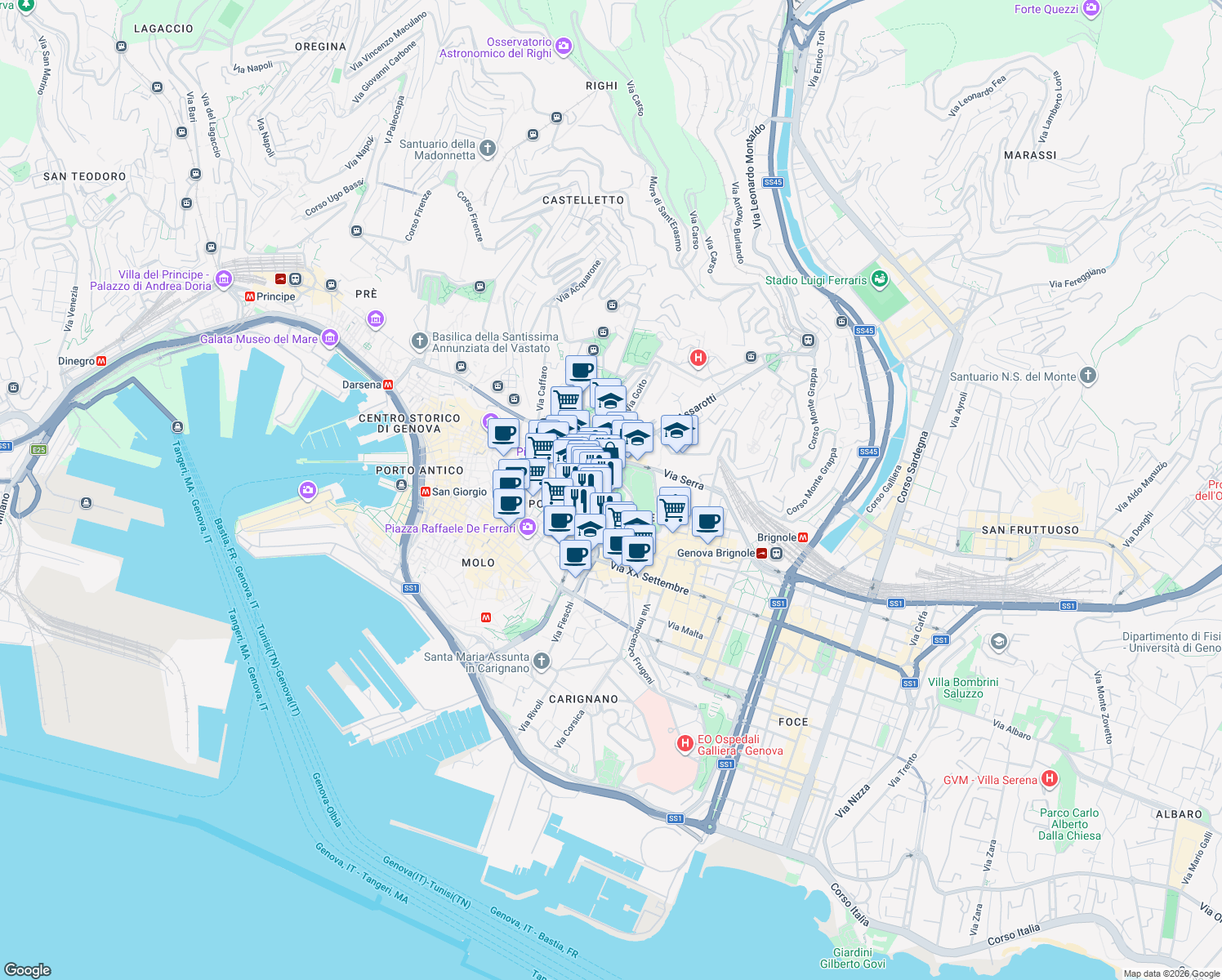1222x980 pixels.
Task: Select the Santa Maria Assunta in Carignano church marker
Action: coord(540,659)
